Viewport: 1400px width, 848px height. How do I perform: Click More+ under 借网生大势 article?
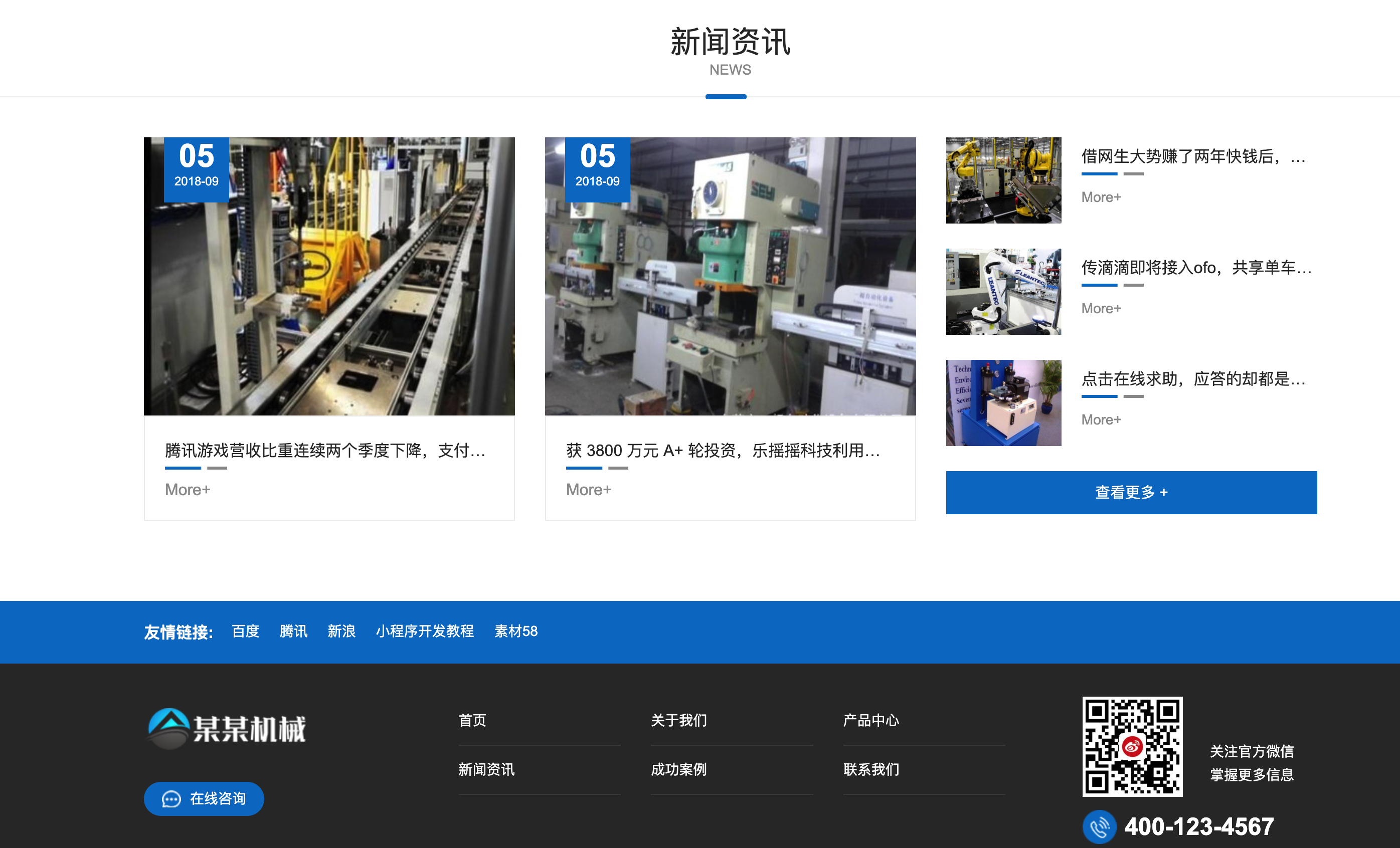tap(1101, 197)
